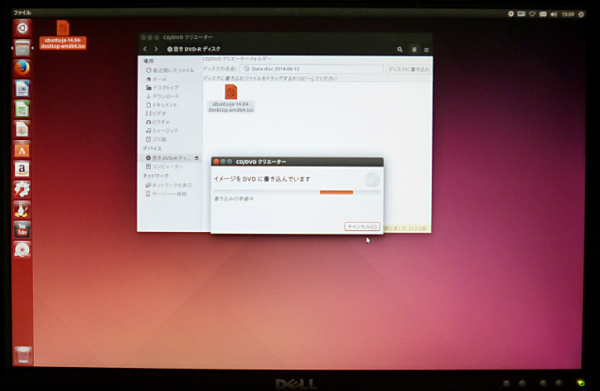The width and height of the screenshot is (600, 391).
Task: Open the messaging mail indicator in top panel
Action: 543,14
